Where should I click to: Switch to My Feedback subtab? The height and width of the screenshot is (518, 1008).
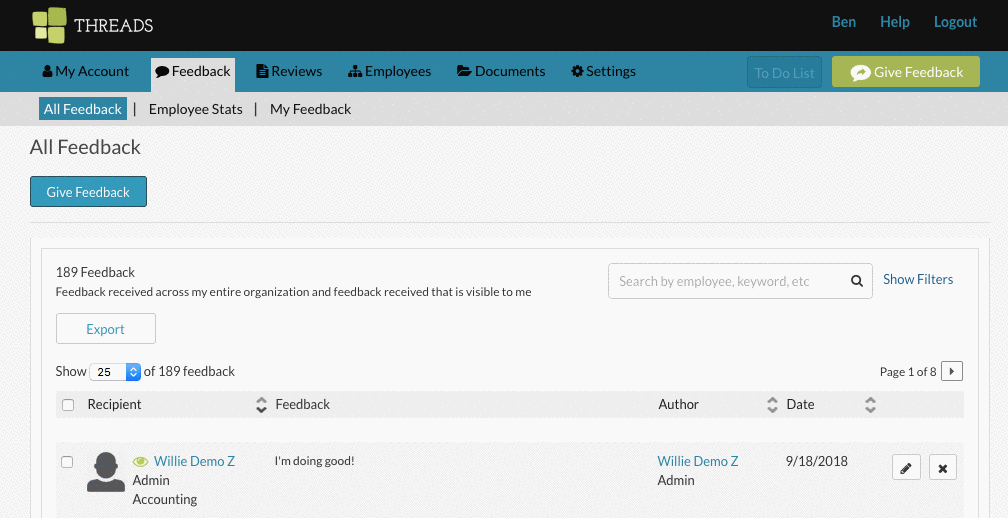tap(310, 109)
